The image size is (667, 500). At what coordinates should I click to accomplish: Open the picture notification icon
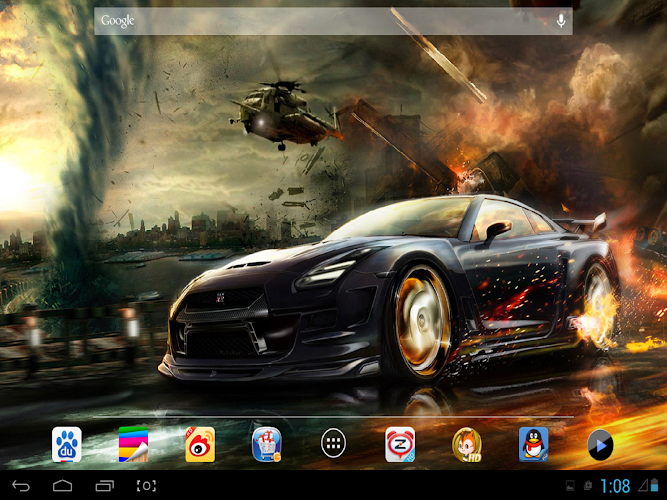570,486
